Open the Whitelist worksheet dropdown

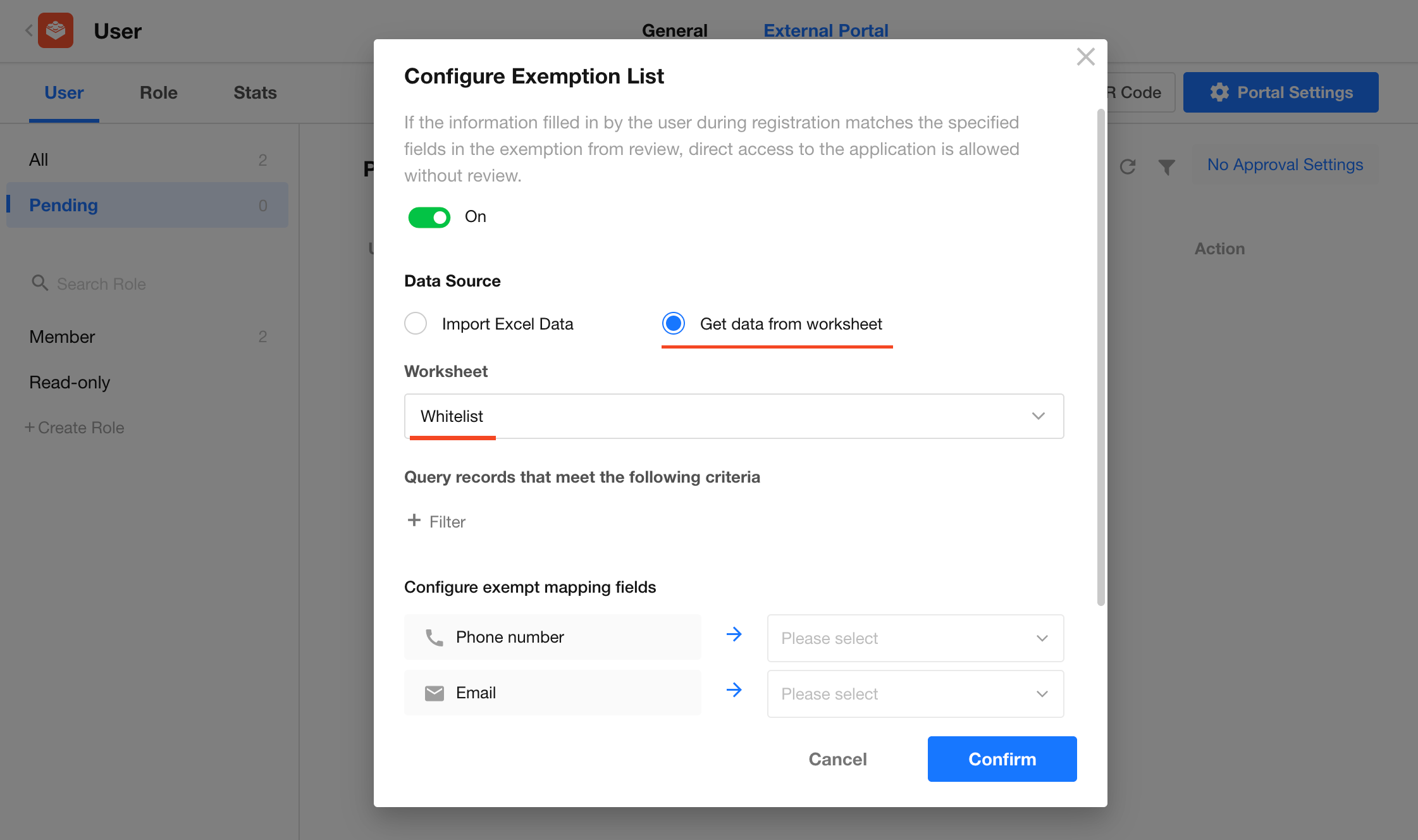tap(734, 416)
